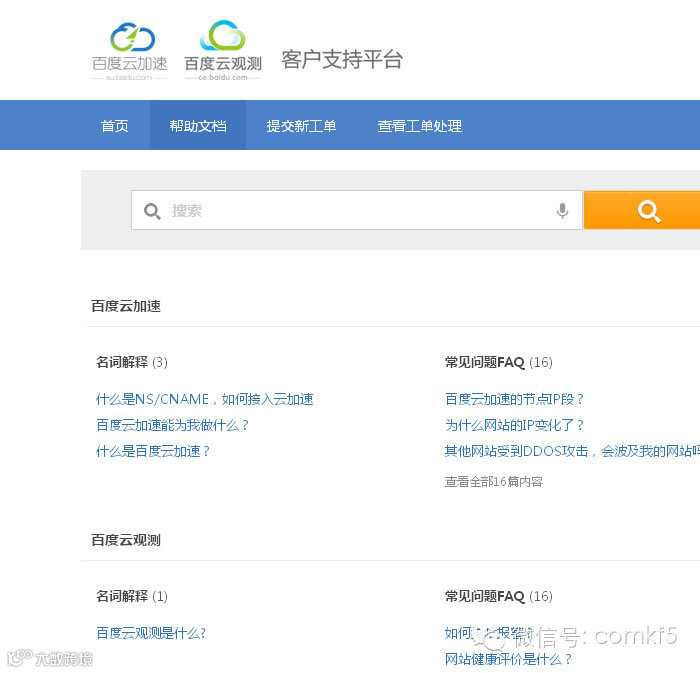Viewport: 700px width, 673px height.
Task: Click 名词解释 (3) category heading
Action: [132, 362]
